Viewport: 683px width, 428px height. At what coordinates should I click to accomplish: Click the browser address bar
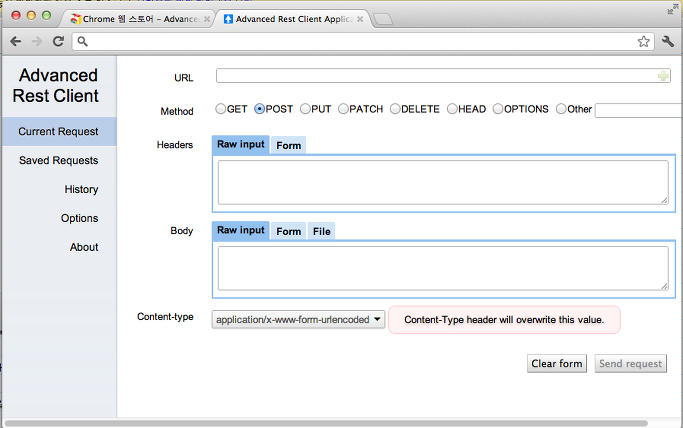[x=363, y=41]
